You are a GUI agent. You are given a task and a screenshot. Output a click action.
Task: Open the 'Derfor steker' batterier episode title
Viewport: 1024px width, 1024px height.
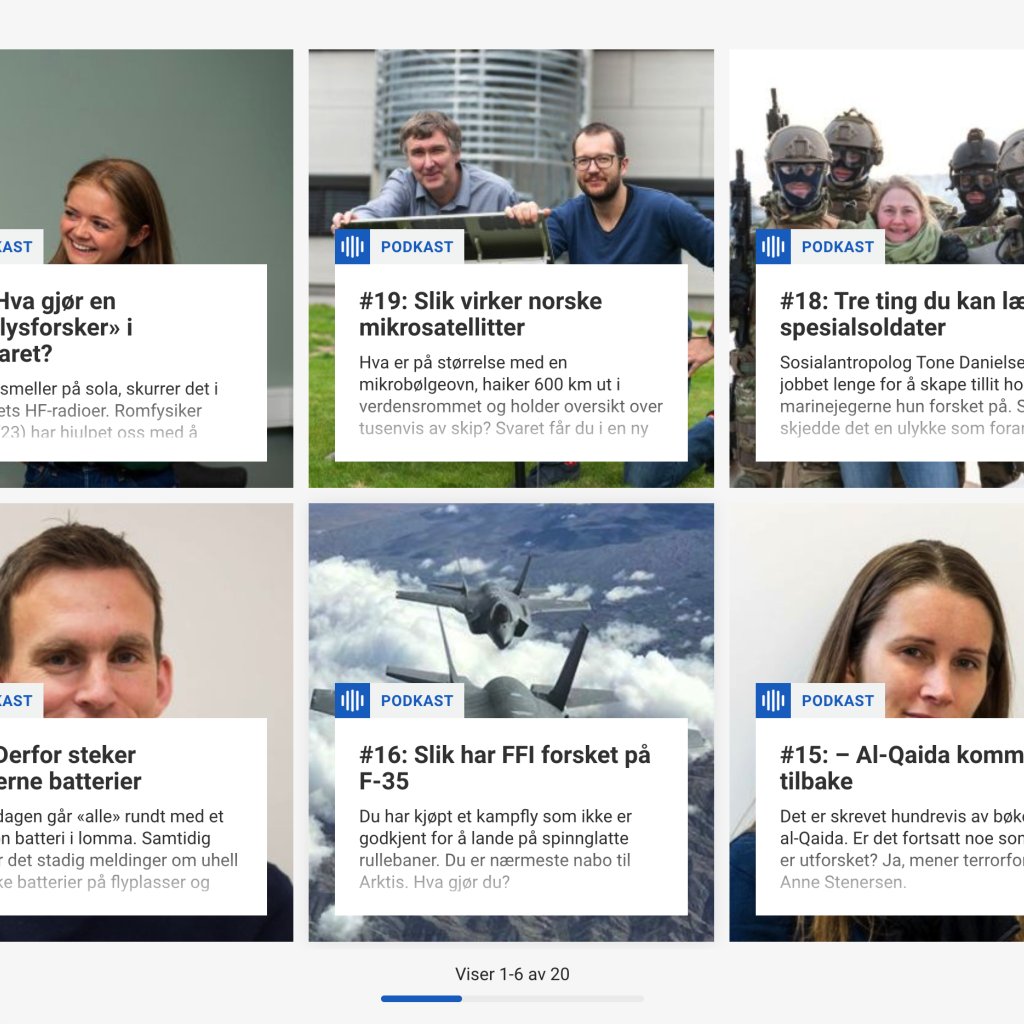pos(70,768)
